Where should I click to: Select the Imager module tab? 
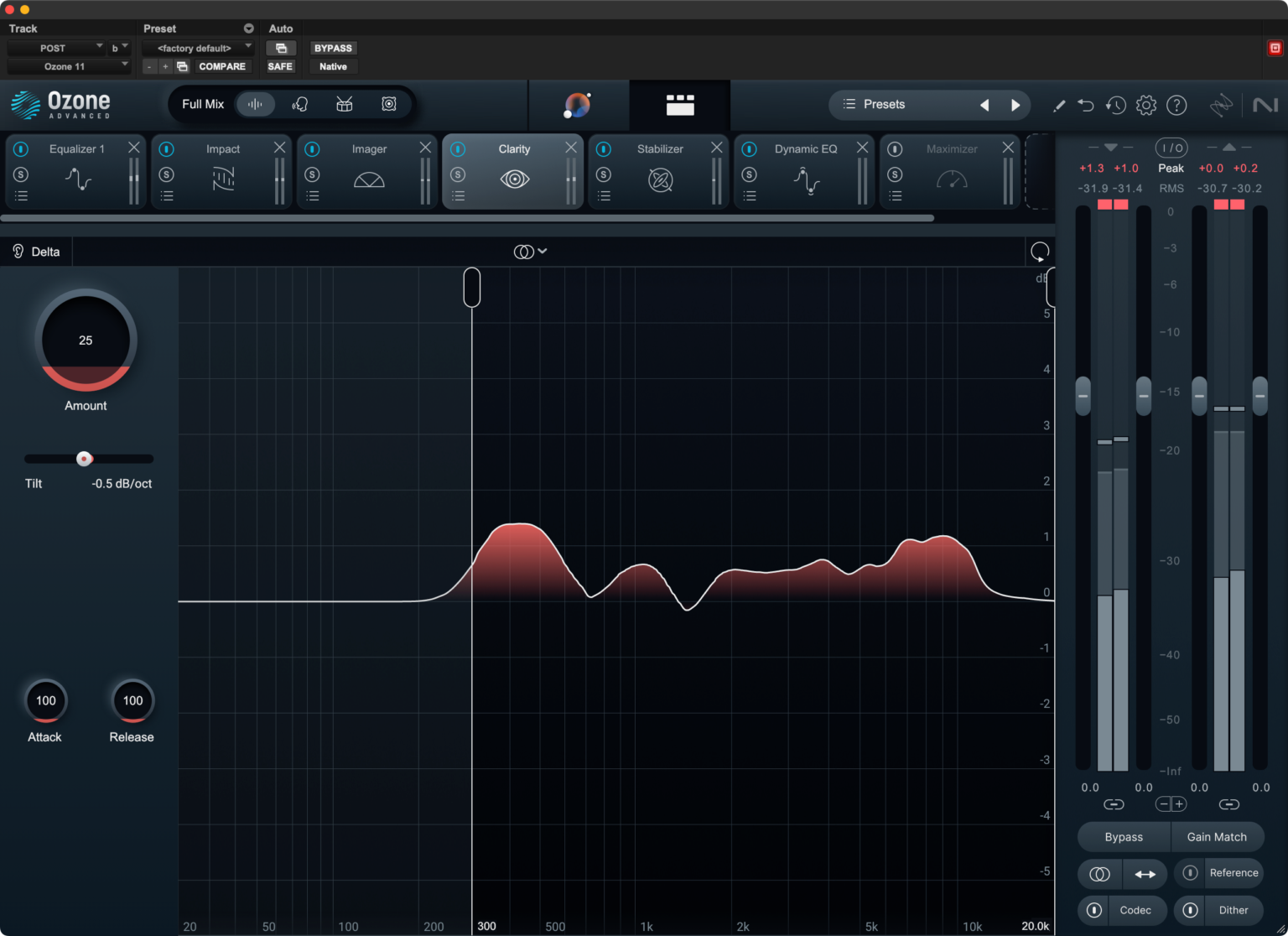[x=369, y=148]
